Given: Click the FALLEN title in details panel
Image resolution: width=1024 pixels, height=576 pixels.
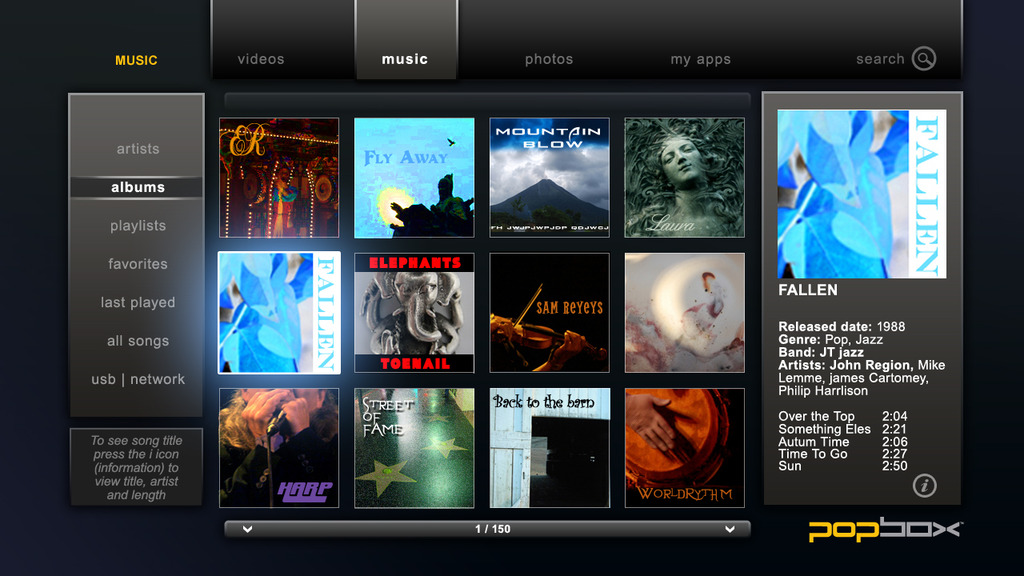Looking at the screenshot, I should [808, 290].
